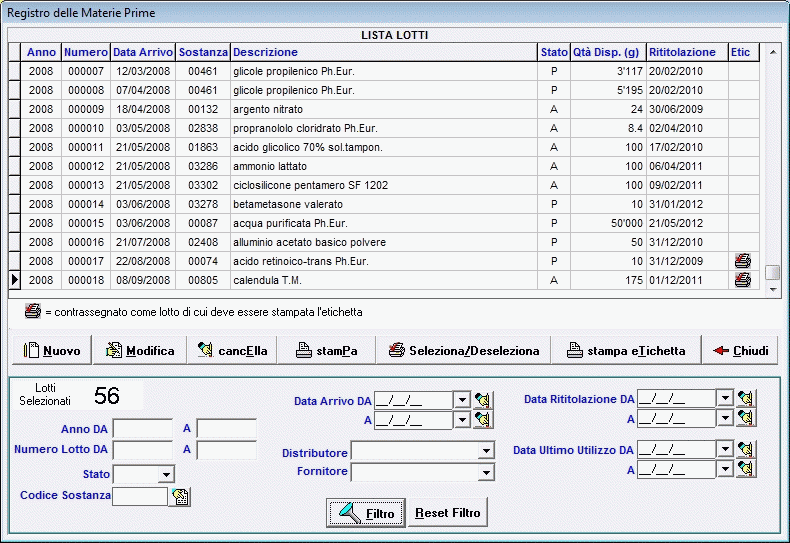Click the Modifica button

point(140,350)
